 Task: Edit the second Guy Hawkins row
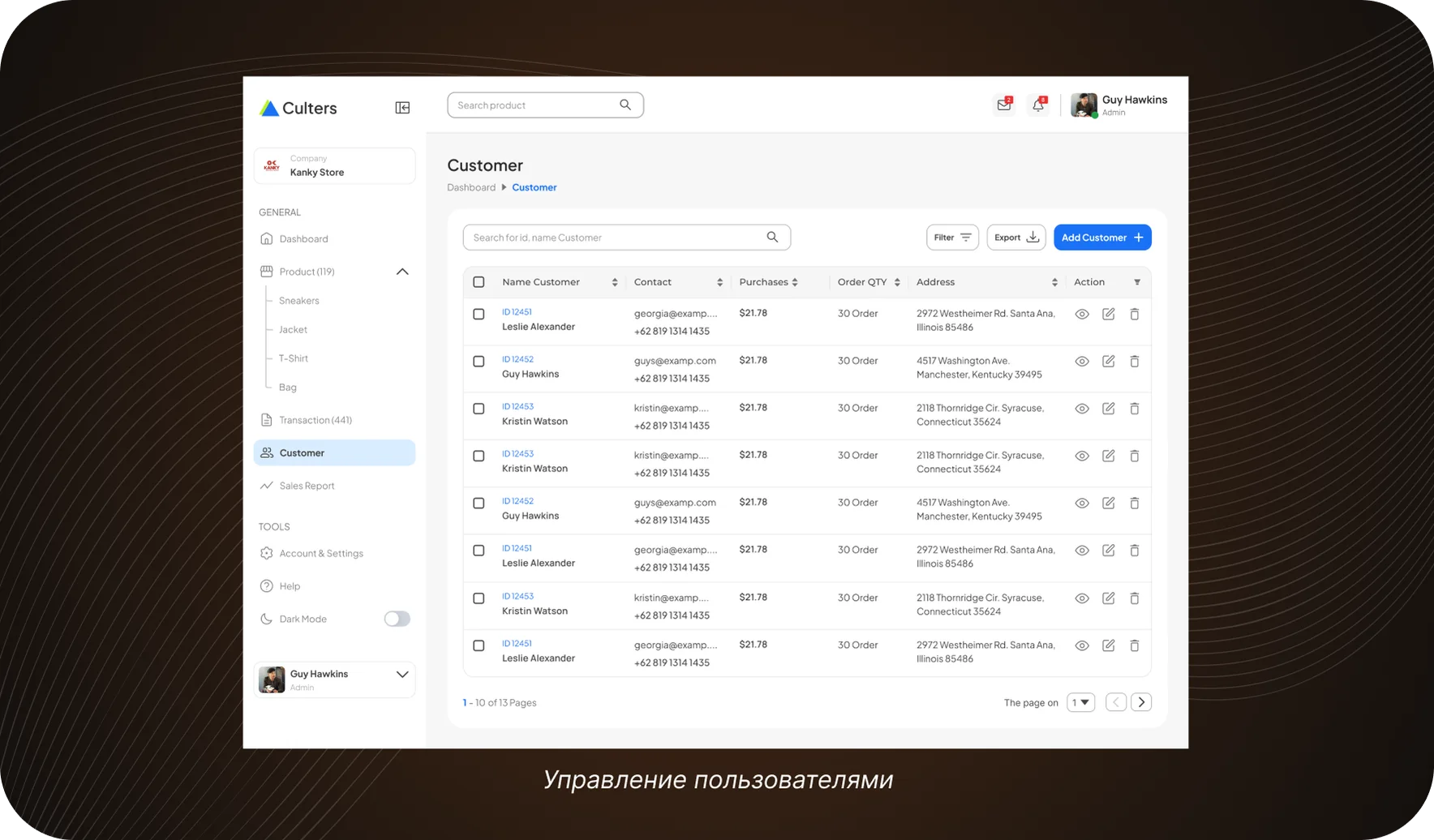click(1108, 503)
